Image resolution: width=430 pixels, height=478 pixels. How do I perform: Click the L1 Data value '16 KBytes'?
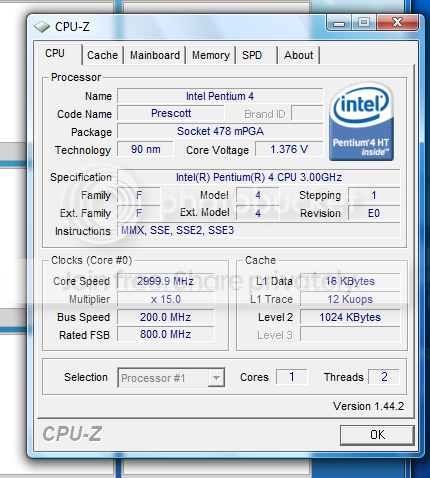pos(350,281)
